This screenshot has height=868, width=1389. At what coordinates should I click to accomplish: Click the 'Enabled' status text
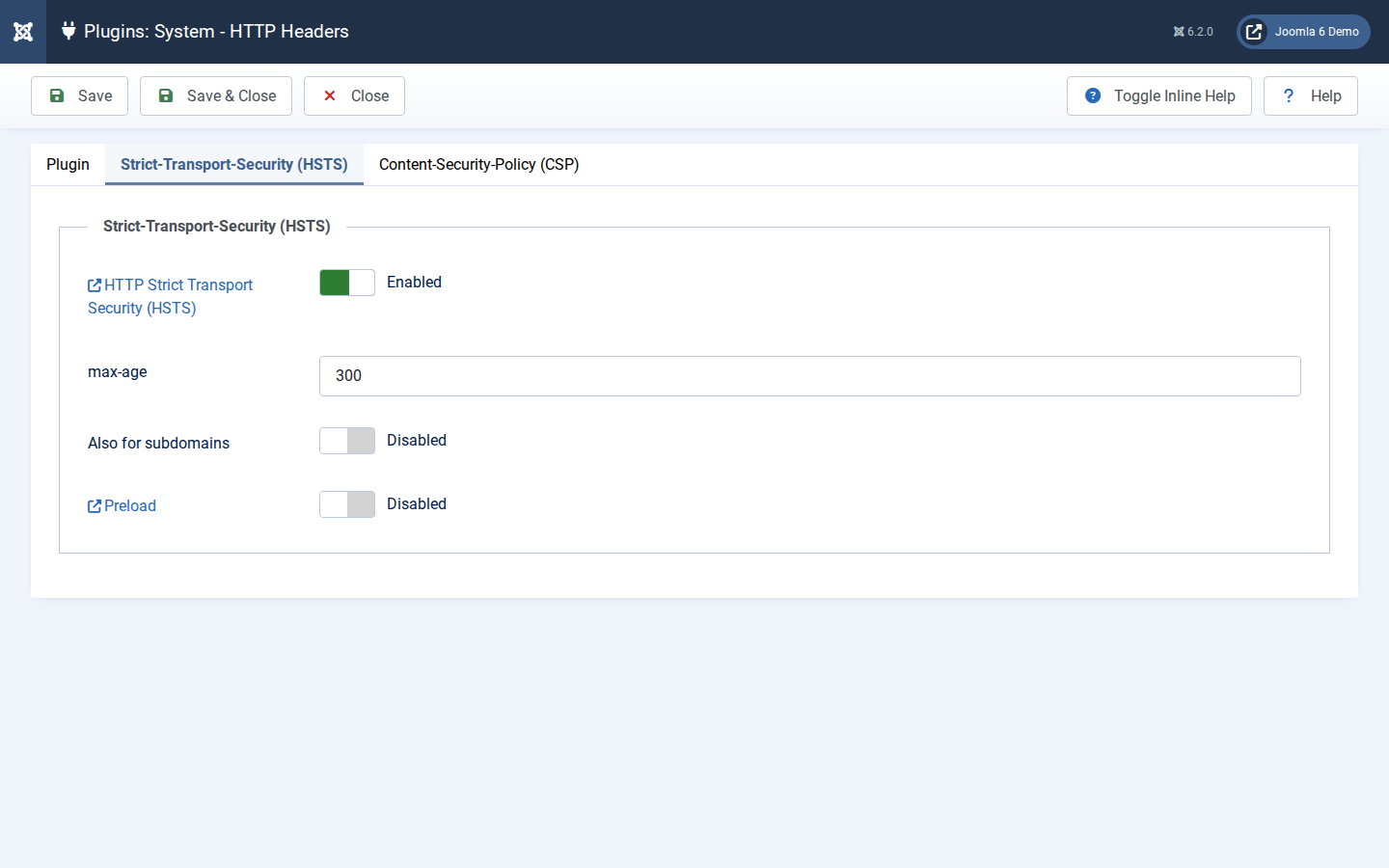pos(414,282)
